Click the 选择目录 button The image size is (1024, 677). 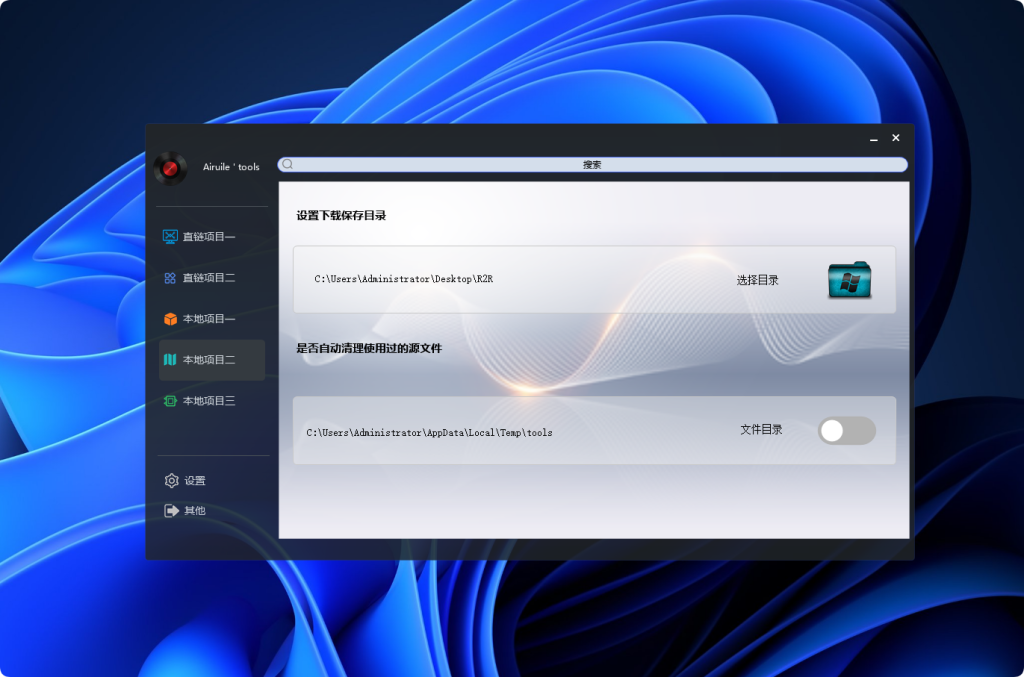point(758,280)
